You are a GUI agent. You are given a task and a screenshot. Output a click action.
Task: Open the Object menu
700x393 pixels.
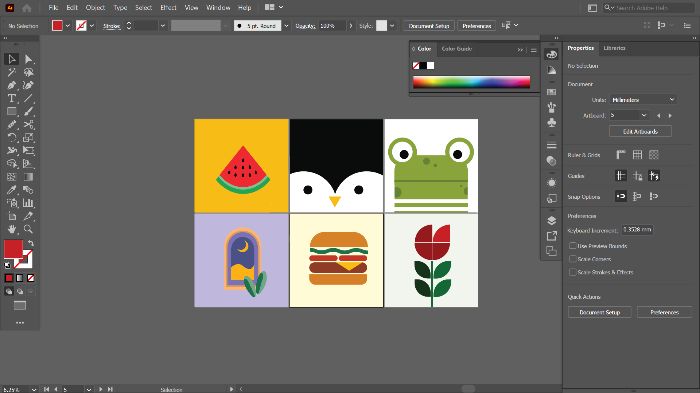(95, 8)
